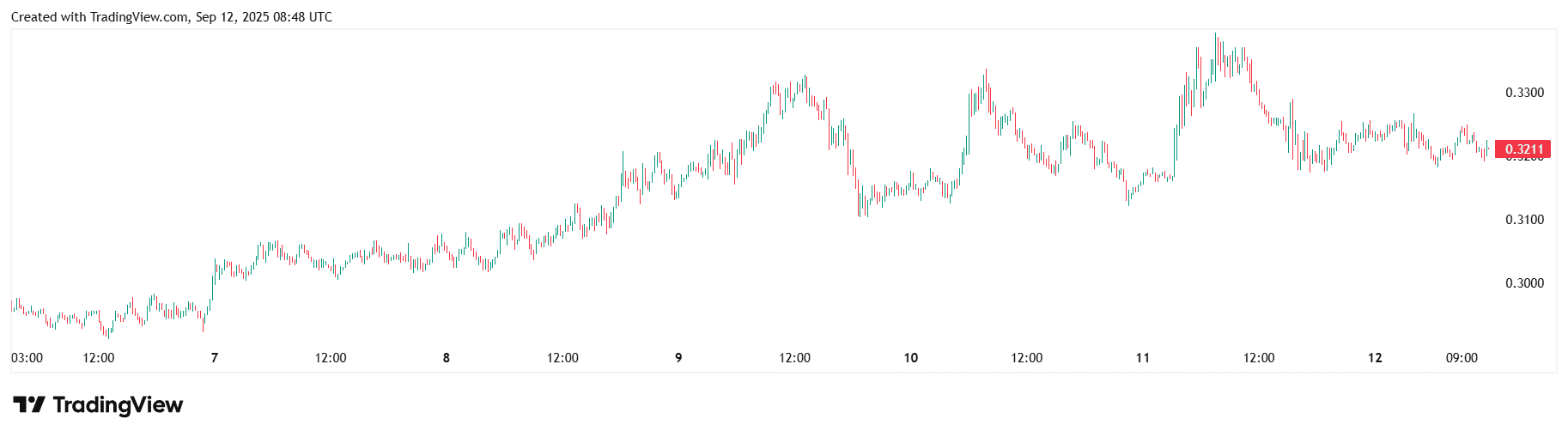Select the date 12 time axis label
This screenshot has width=1568, height=437.
(1375, 358)
